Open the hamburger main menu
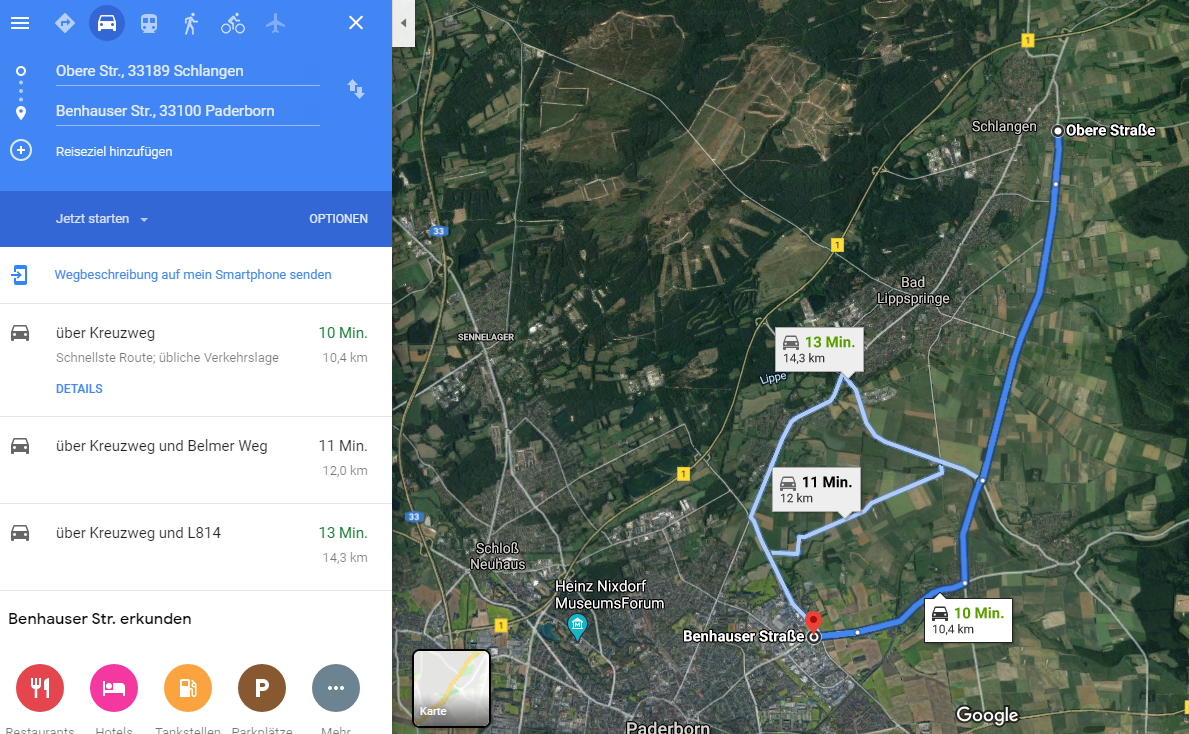This screenshot has height=734, width=1189. coord(20,23)
